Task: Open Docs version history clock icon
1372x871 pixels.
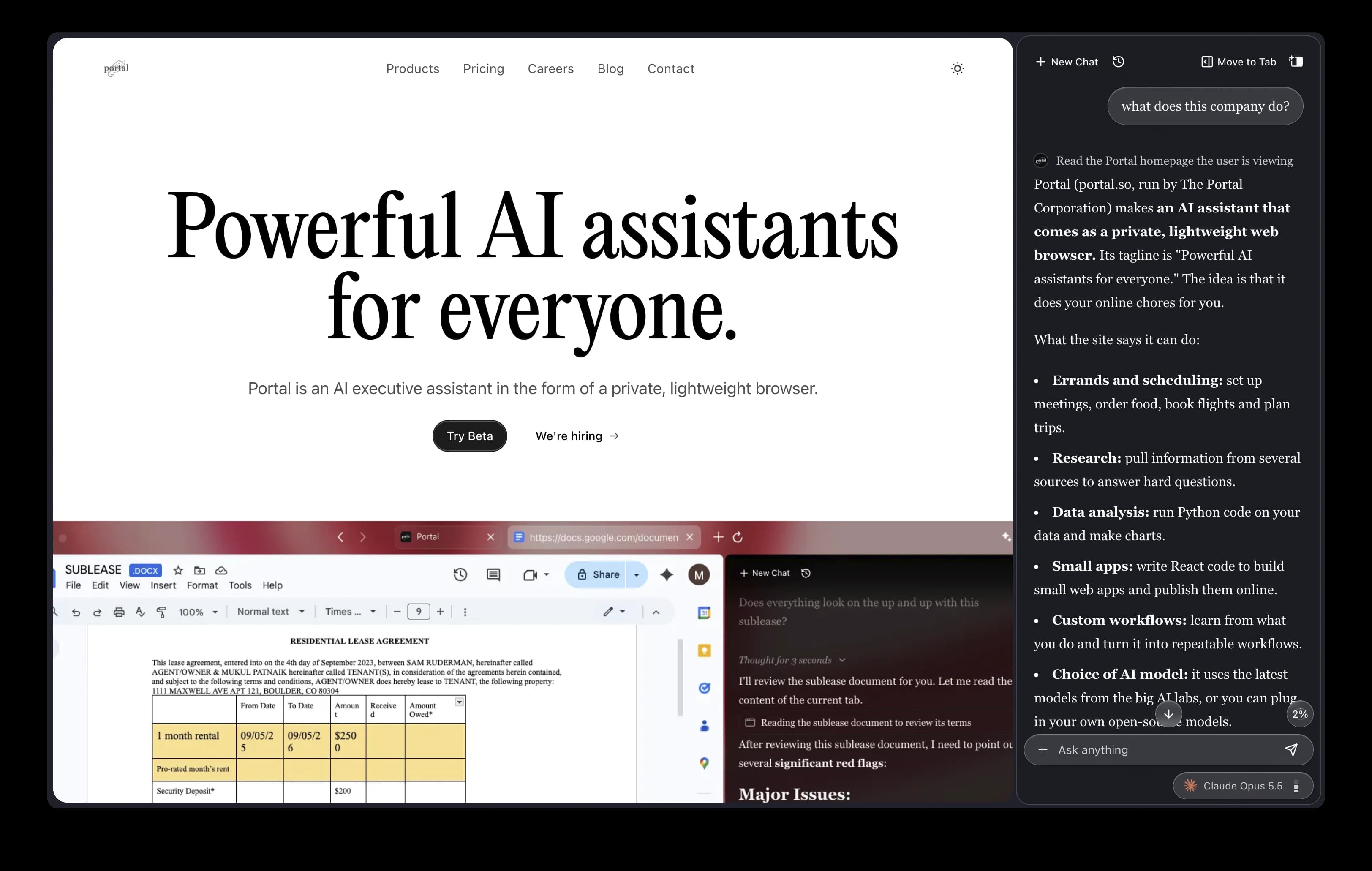Action: (460, 575)
